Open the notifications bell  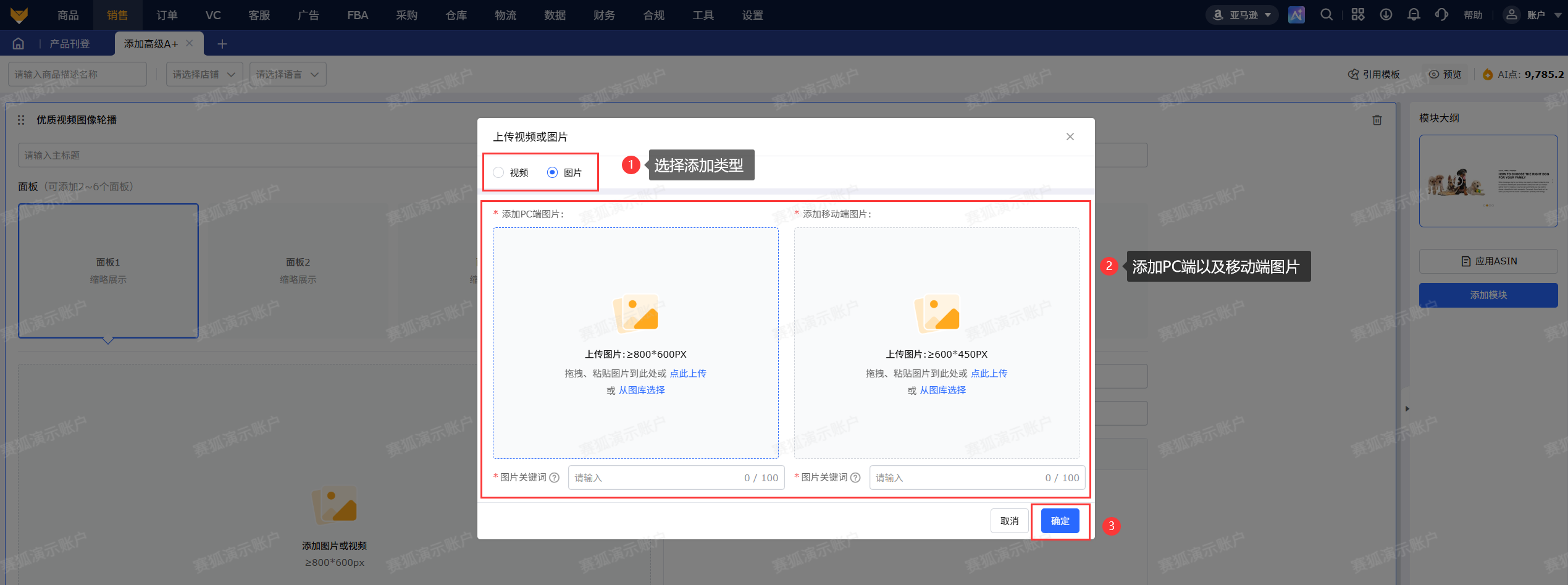tap(1414, 15)
